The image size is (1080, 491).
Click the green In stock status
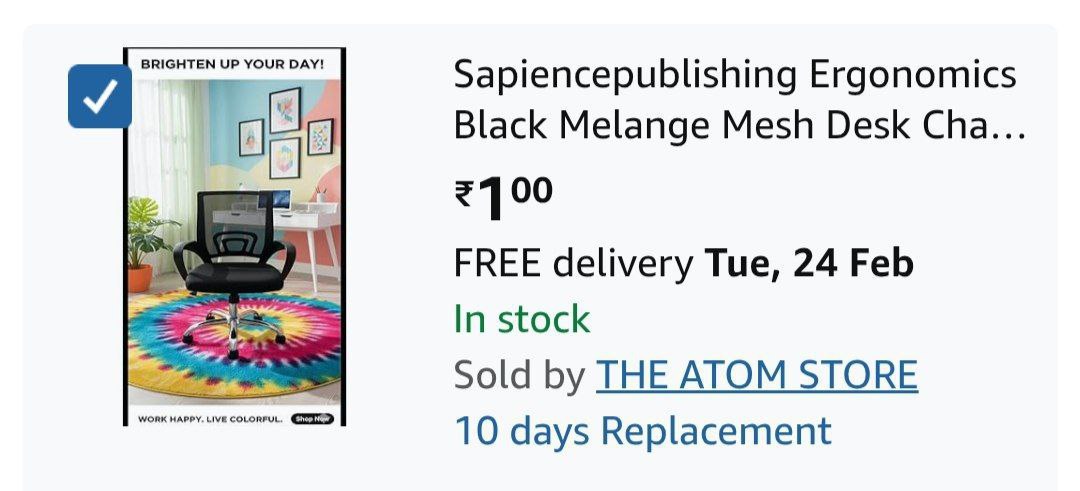point(521,320)
